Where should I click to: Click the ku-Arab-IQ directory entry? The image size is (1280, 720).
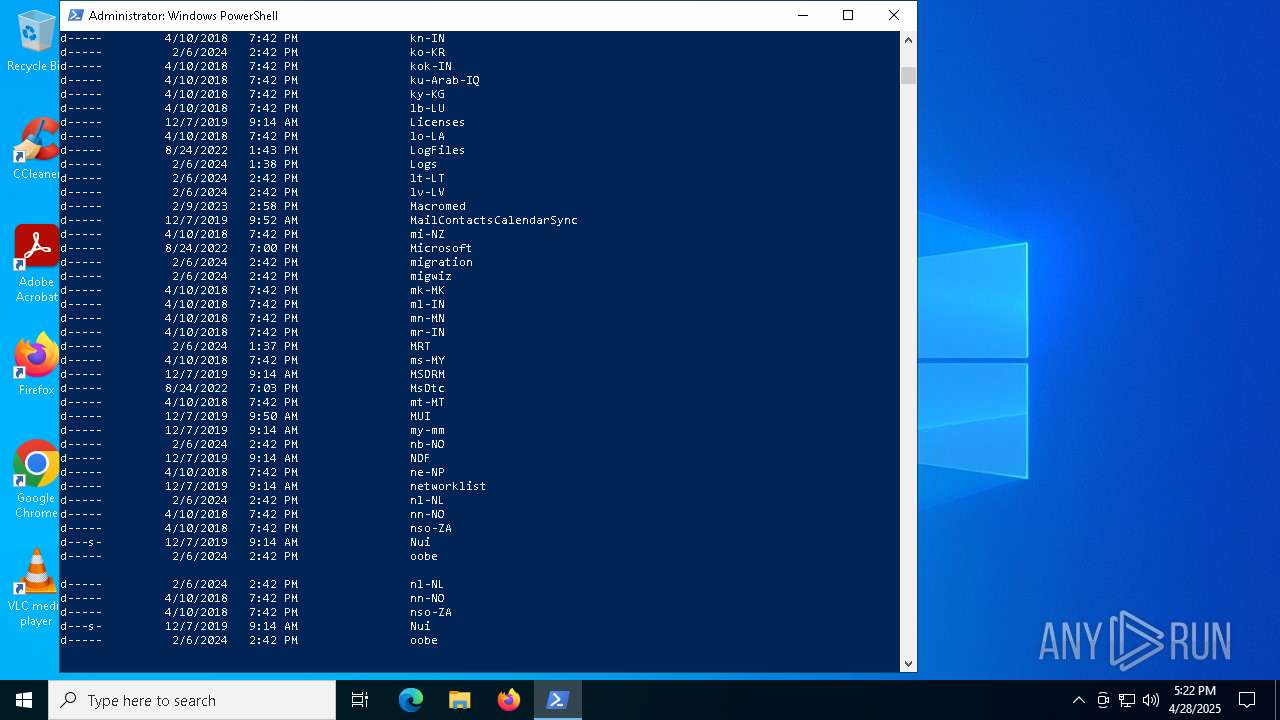click(x=444, y=80)
